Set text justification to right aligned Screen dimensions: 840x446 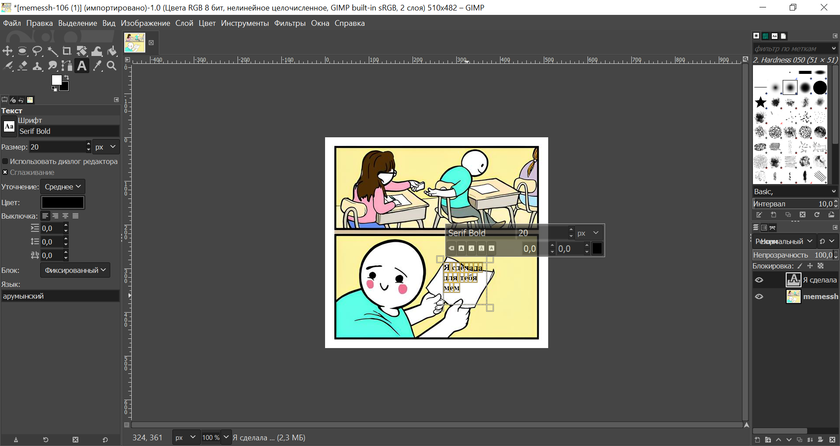[x=55, y=216]
